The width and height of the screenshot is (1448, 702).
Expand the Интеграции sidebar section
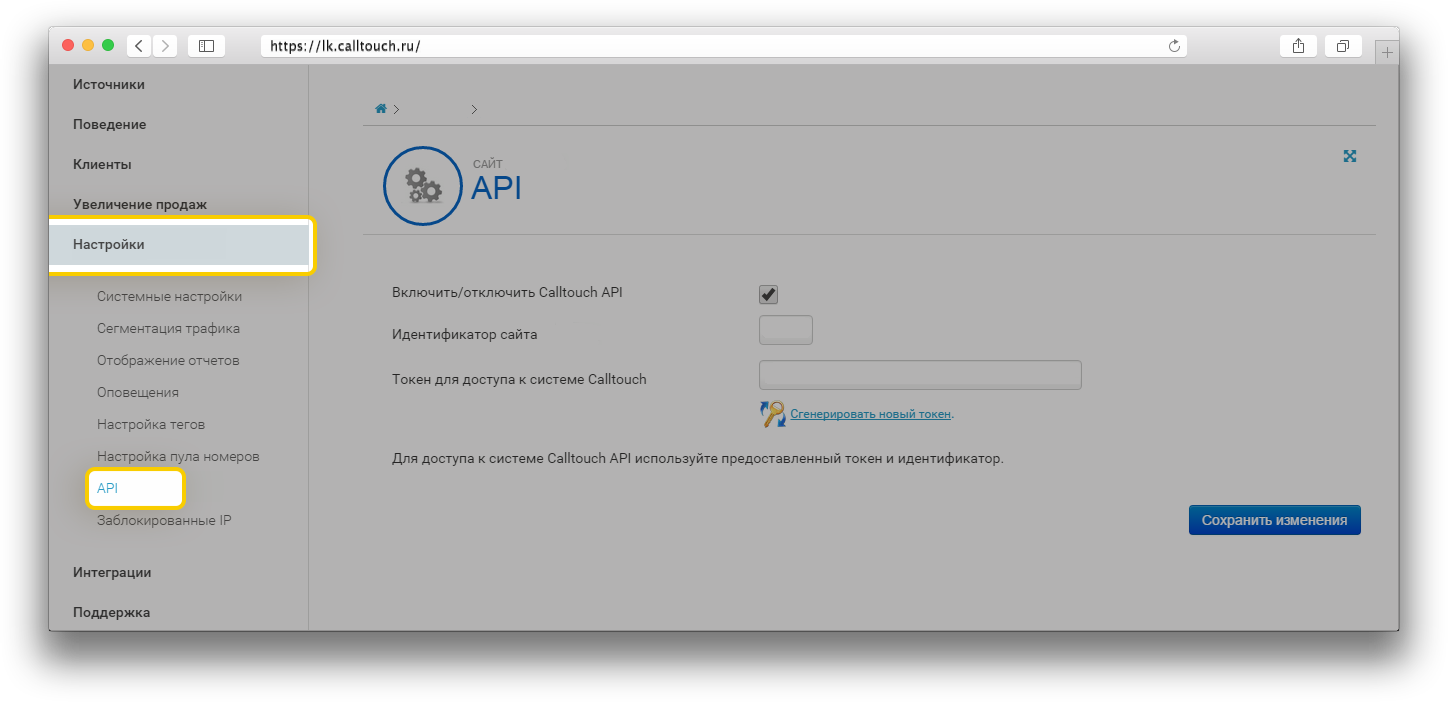click(x=112, y=573)
